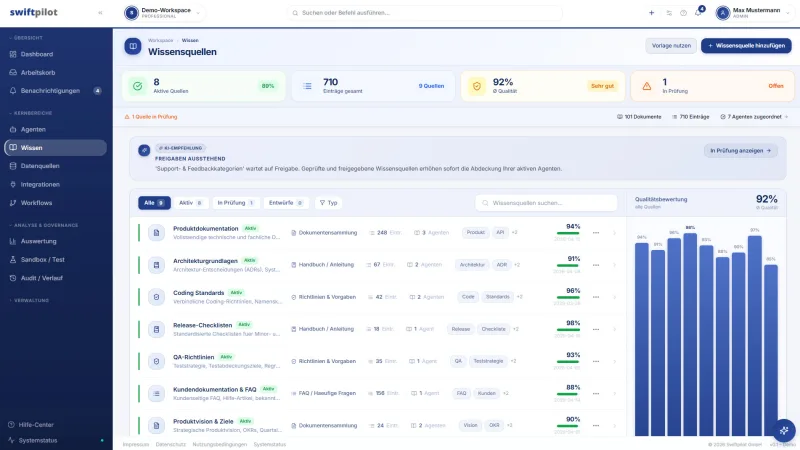
Task: Click the switch arrows icon in top bar
Action: click(x=669, y=13)
